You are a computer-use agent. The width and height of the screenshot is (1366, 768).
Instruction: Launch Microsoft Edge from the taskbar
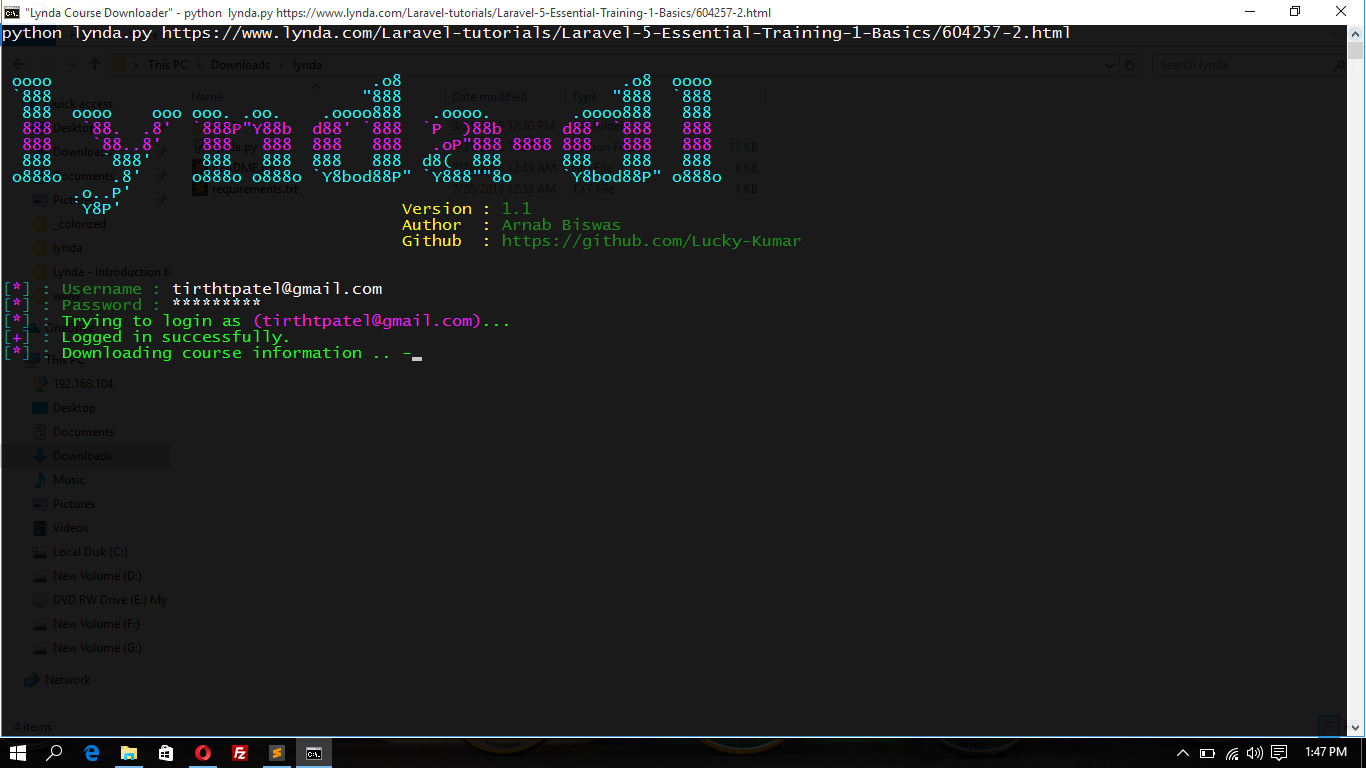[91, 753]
